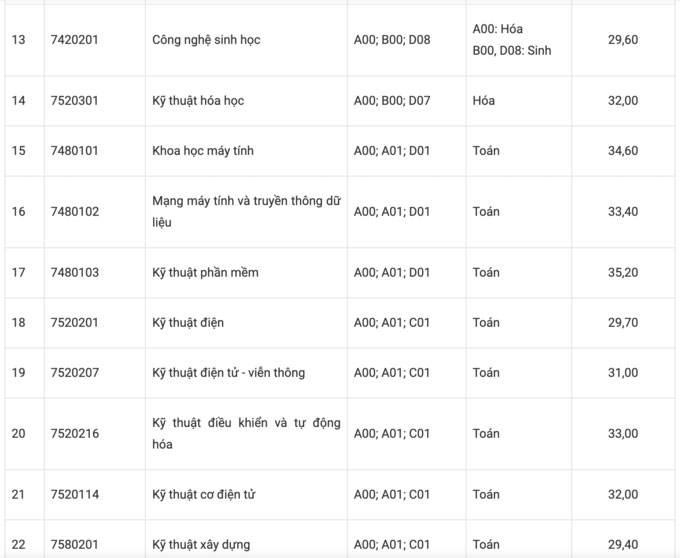The image size is (680, 558).
Task: Select subject combination A00; B00; D07
Action: tap(392, 101)
